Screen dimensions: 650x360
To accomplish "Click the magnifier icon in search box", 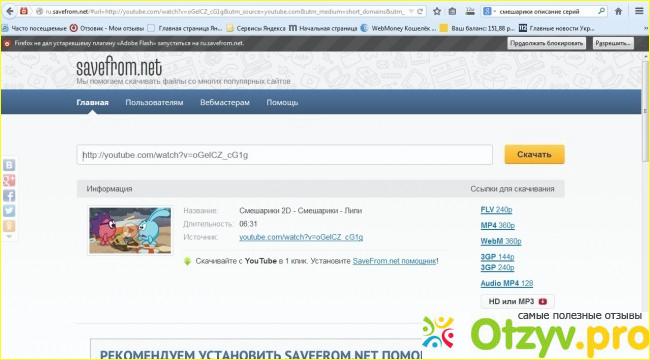I will pos(601,12).
